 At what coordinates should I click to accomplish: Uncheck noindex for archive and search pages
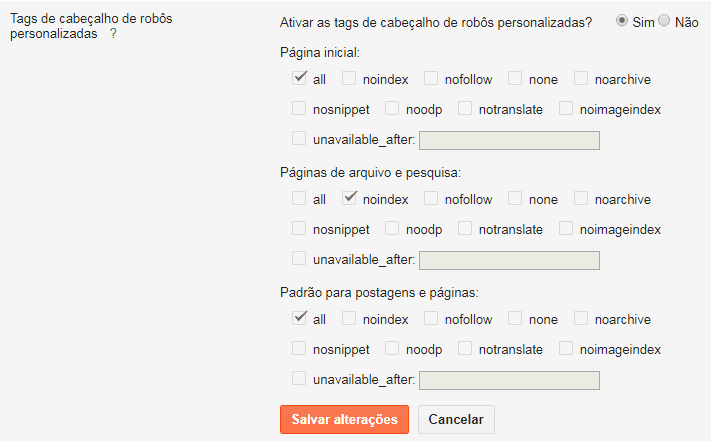[349, 198]
